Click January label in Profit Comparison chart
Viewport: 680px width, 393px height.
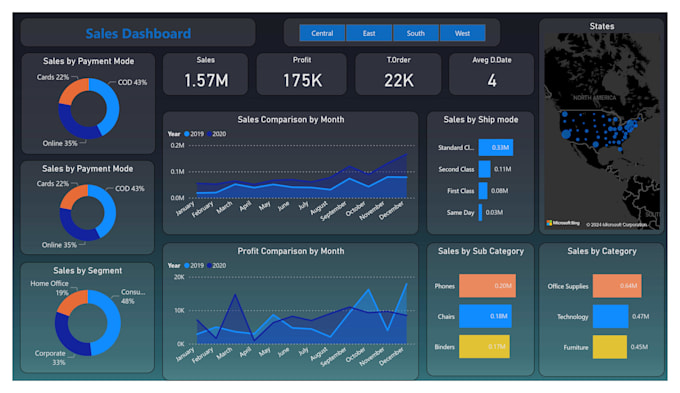pos(185,354)
